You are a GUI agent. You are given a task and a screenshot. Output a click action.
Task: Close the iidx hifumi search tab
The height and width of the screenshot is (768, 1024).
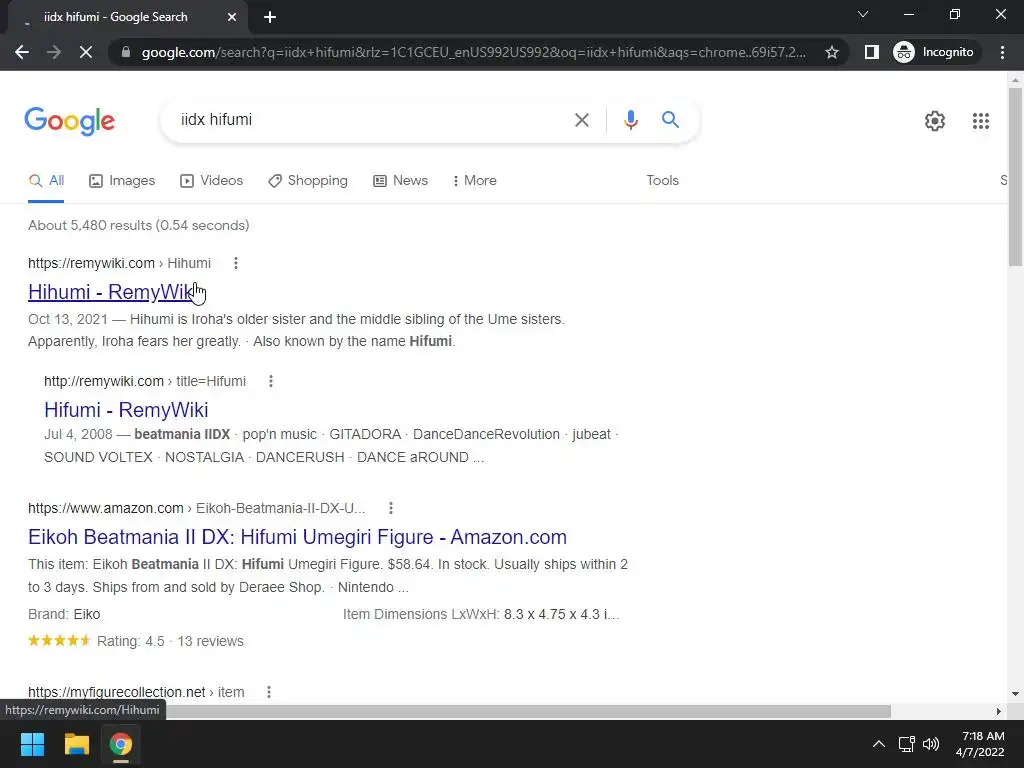[x=232, y=17]
